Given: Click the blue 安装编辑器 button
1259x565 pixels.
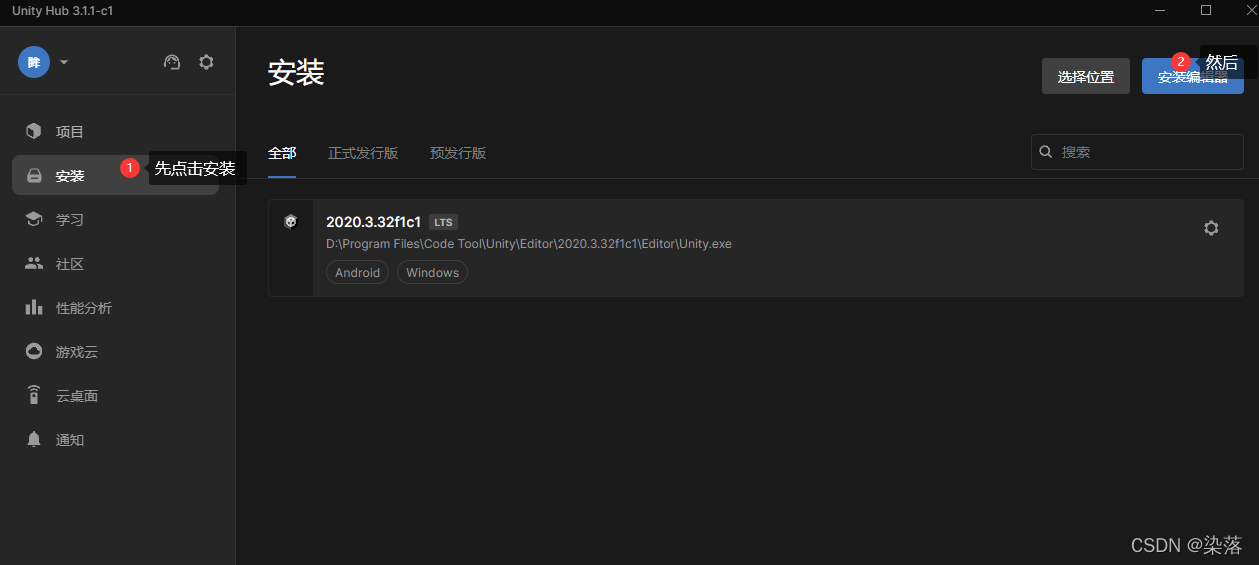Looking at the screenshot, I should 1193,76.
